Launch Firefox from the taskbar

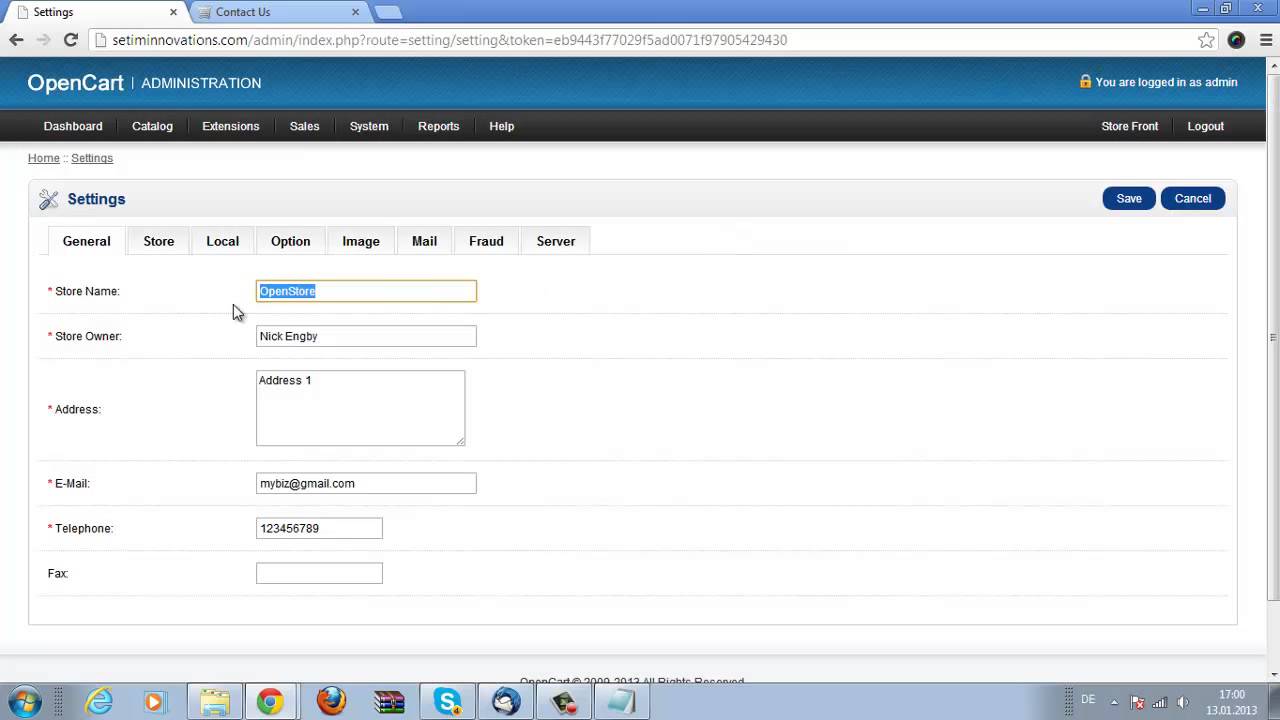coord(331,702)
